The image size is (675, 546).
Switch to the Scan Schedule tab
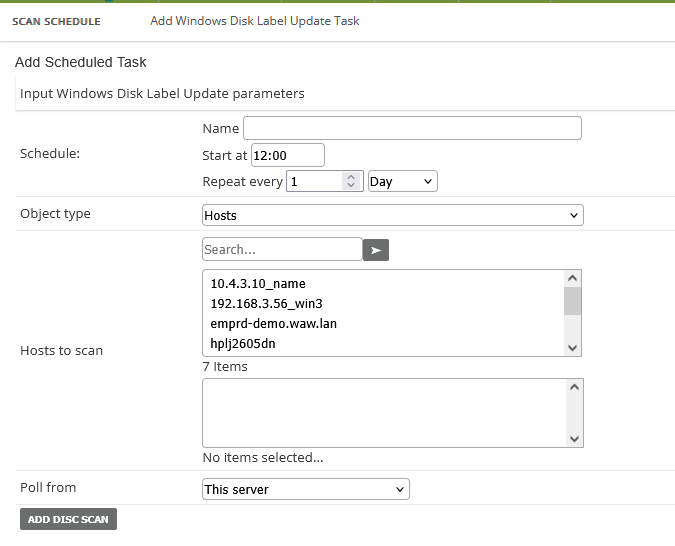56,21
